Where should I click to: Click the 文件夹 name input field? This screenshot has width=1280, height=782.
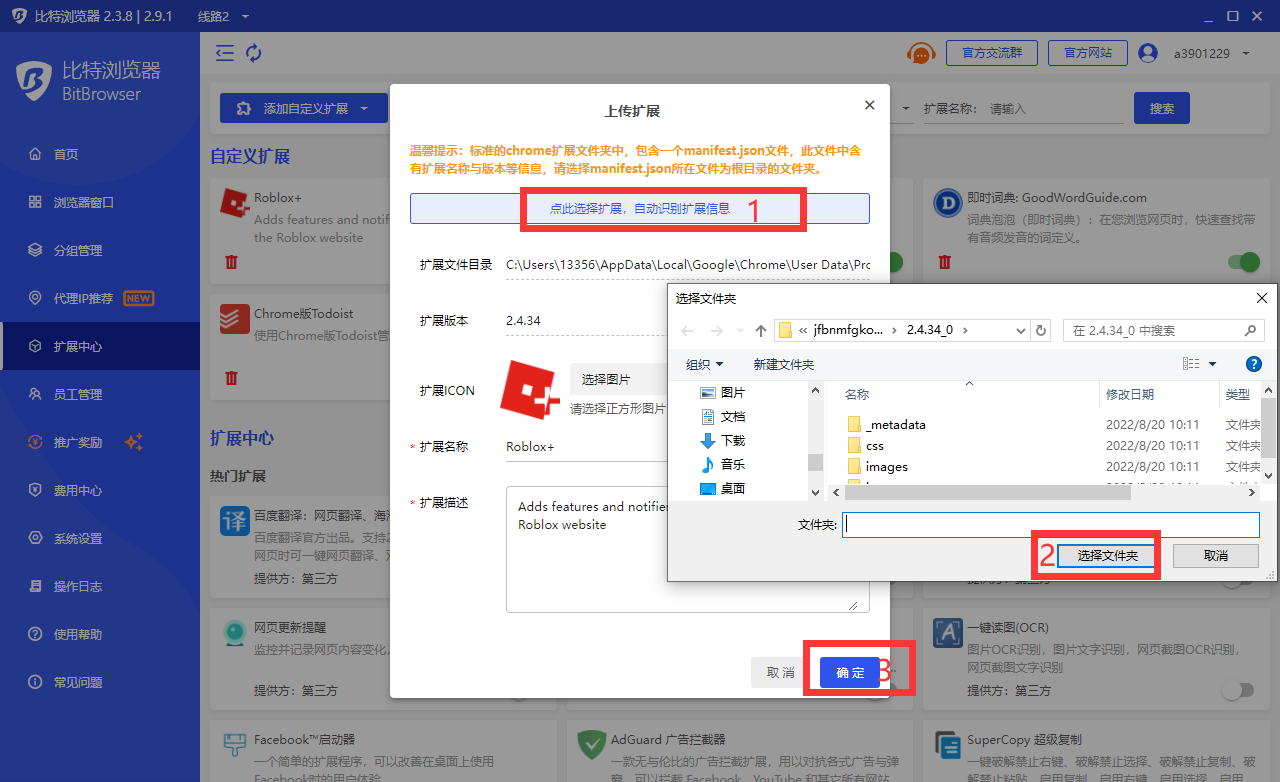pyautogui.click(x=1050, y=525)
